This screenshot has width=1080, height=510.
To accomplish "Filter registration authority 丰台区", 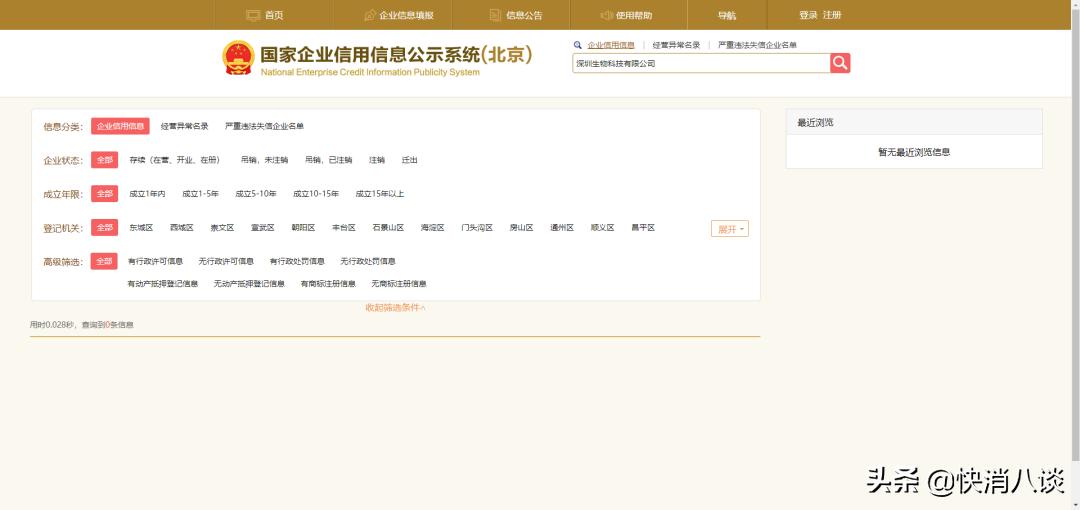I will point(344,227).
